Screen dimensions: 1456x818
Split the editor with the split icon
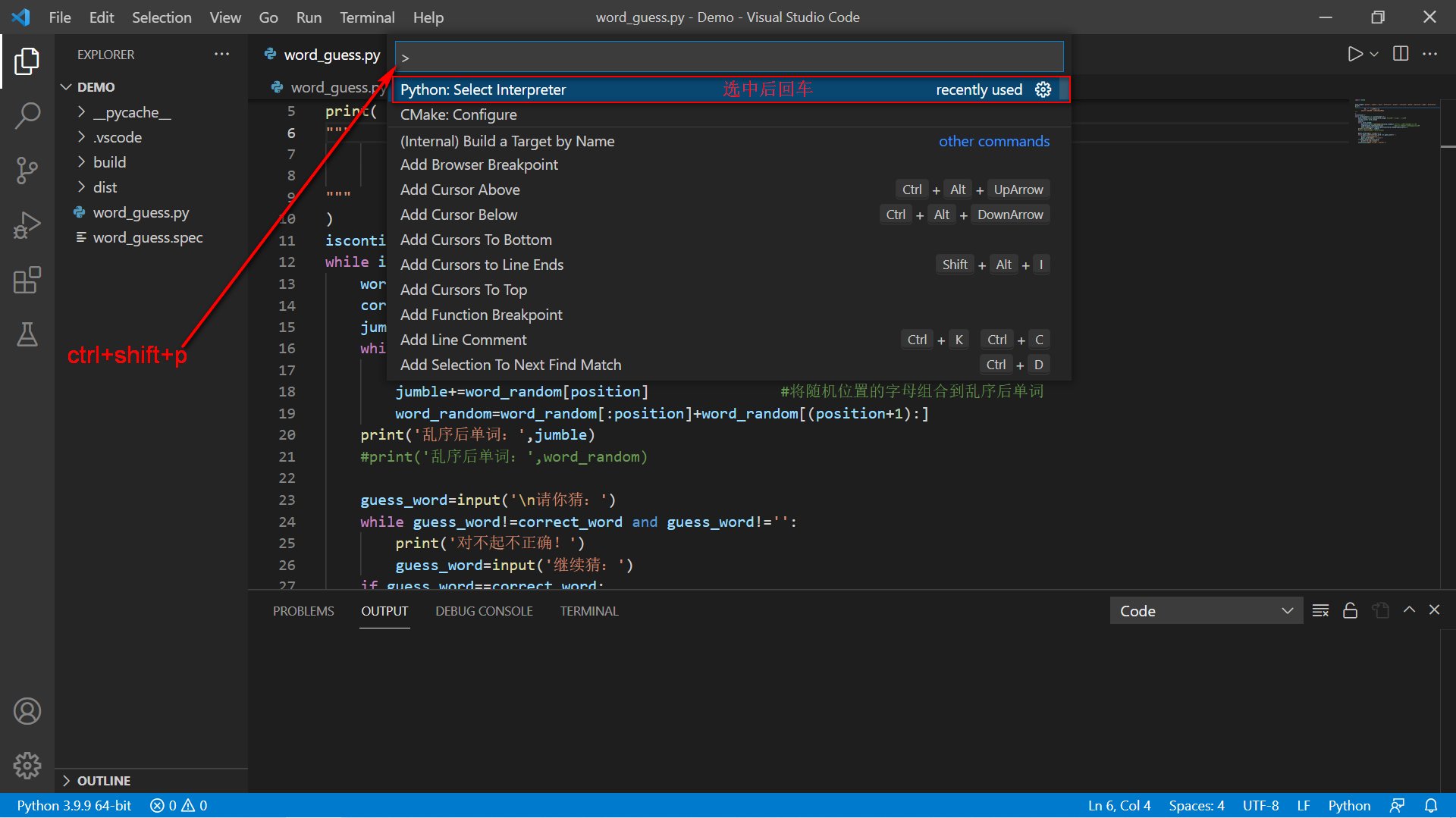pos(1399,54)
